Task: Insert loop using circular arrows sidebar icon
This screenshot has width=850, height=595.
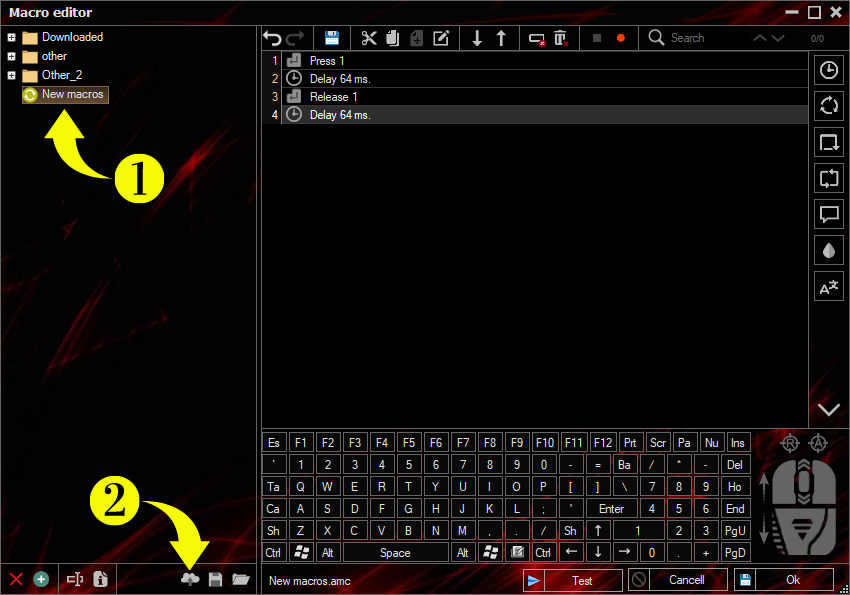Action: 829,106
